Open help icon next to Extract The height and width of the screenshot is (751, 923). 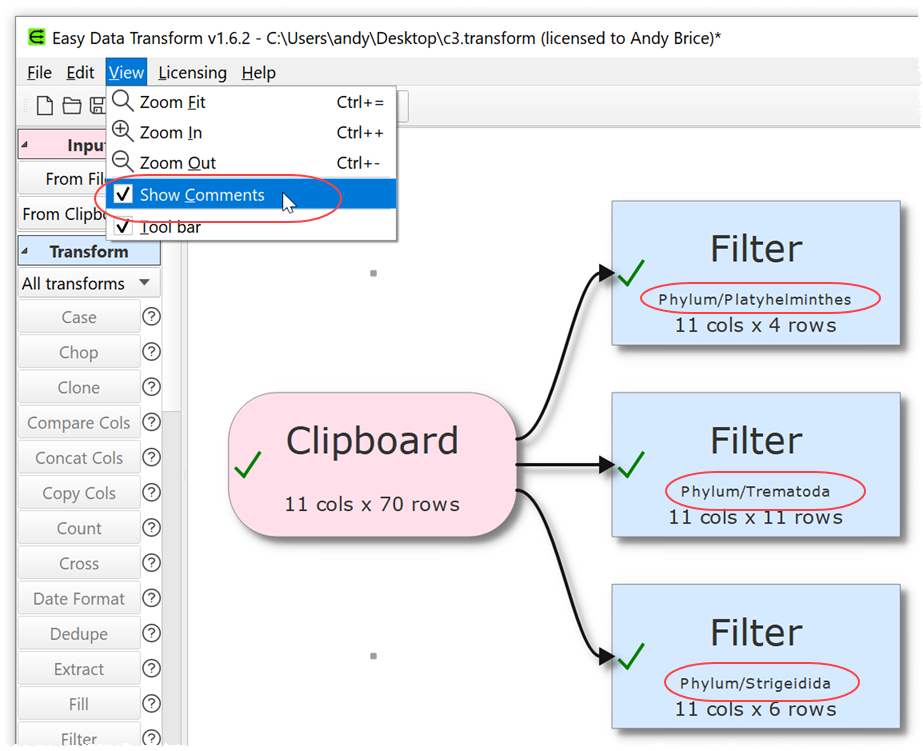click(152, 668)
